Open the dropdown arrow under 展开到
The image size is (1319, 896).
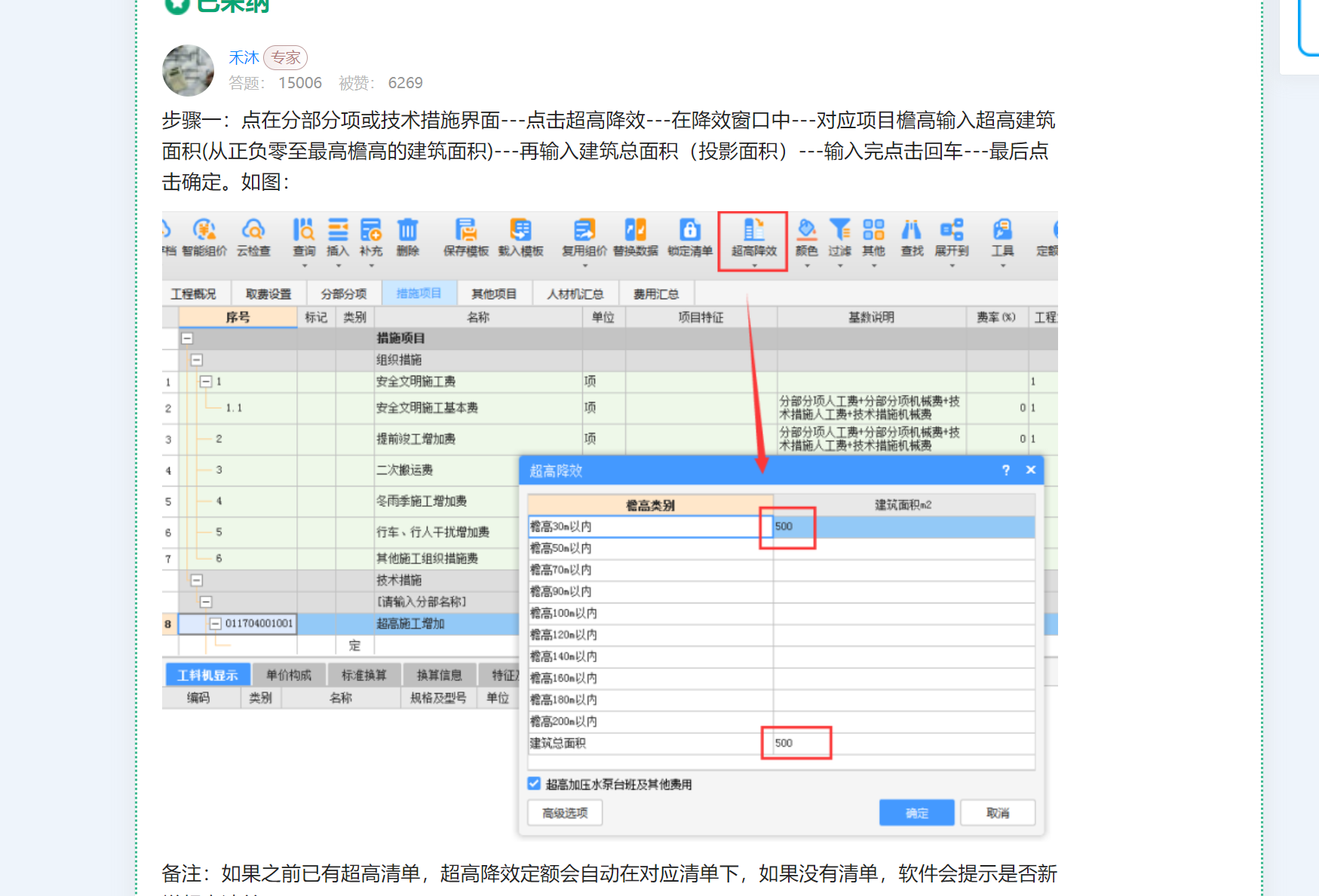pos(952,265)
